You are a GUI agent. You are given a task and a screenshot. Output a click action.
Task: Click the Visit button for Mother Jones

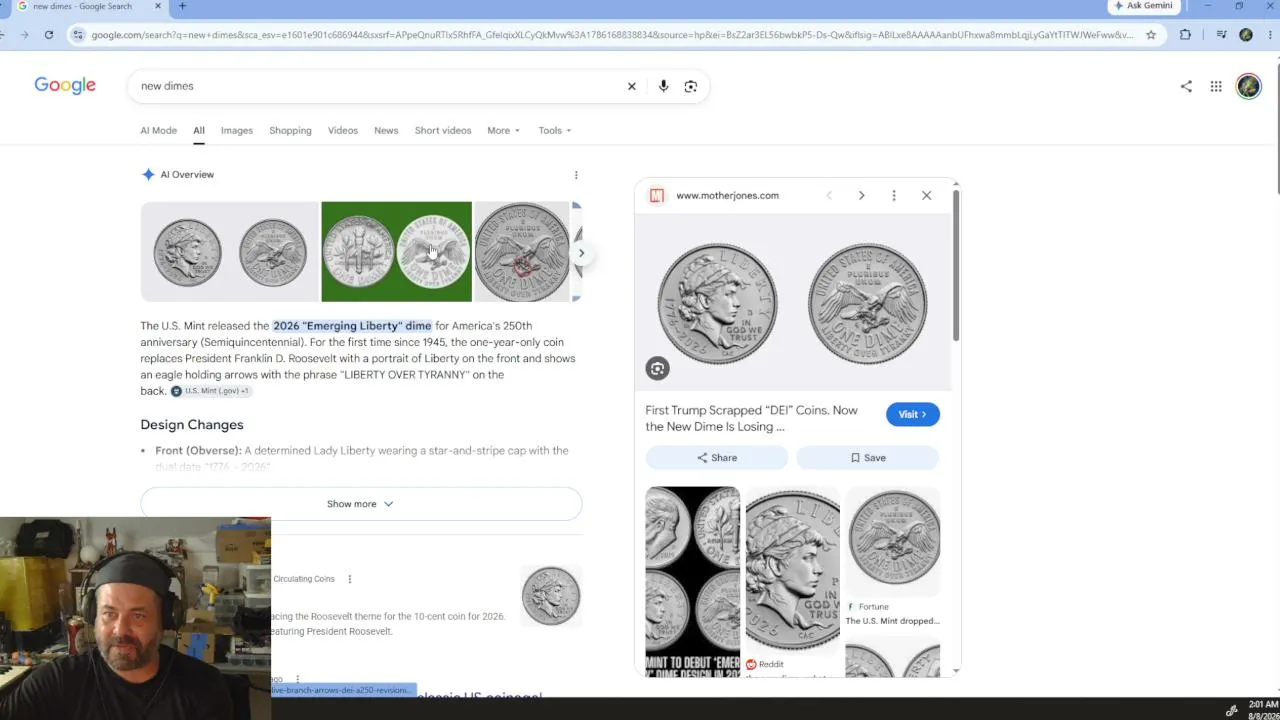[x=912, y=414]
